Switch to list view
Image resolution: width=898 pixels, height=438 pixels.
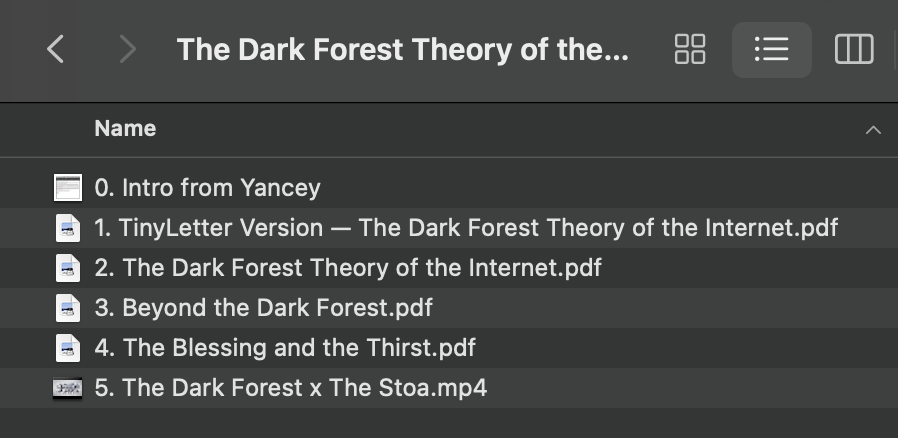click(771, 49)
